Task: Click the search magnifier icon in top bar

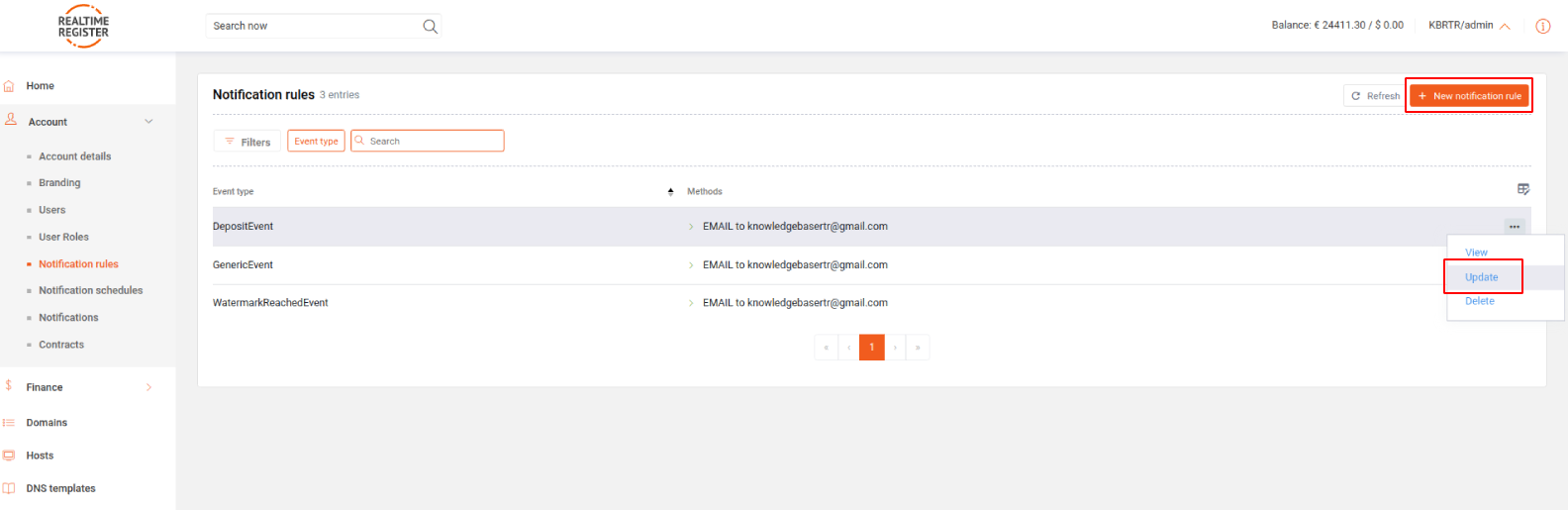Action: (x=430, y=27)
